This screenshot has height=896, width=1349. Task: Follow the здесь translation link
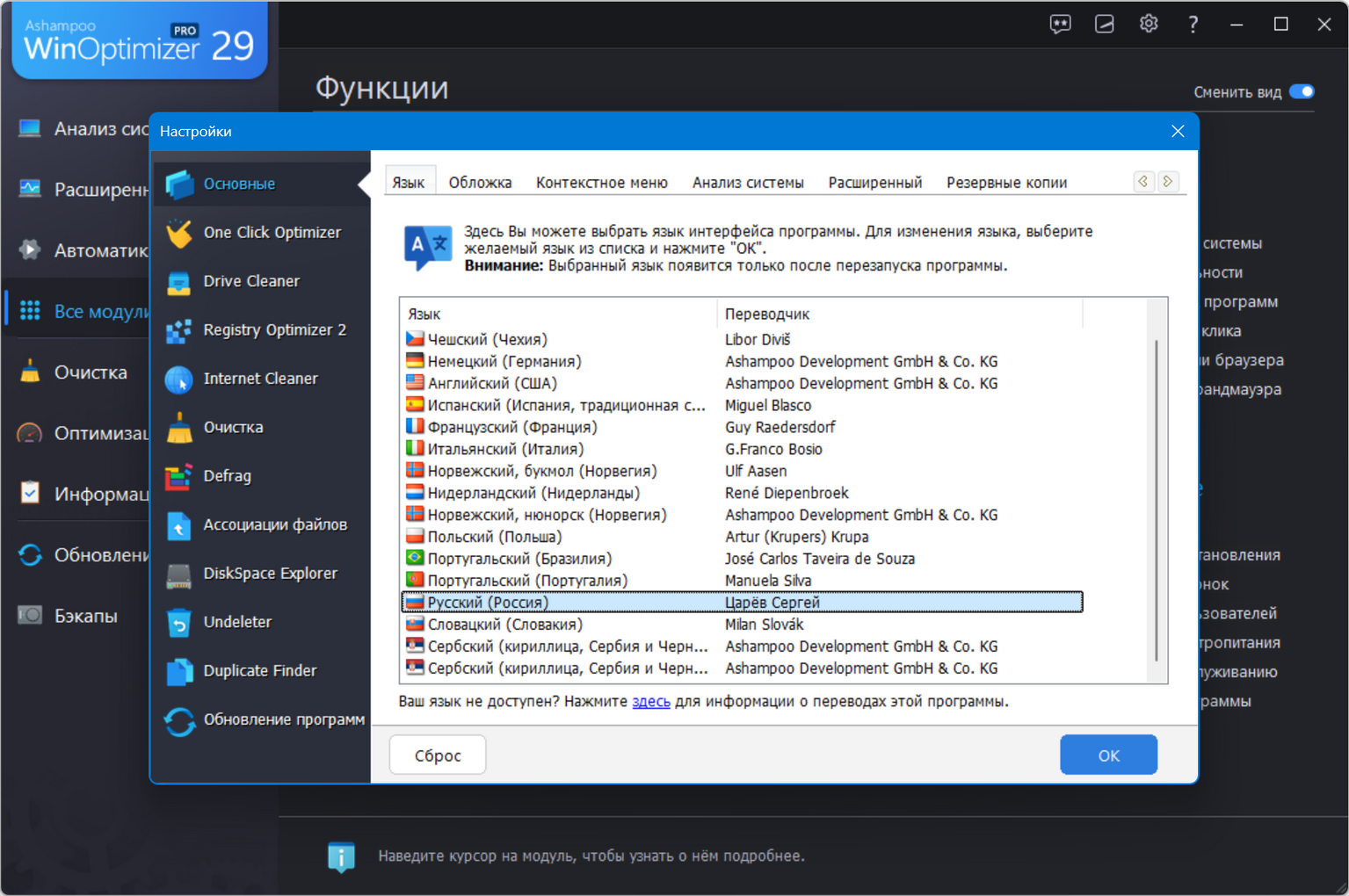651,702
